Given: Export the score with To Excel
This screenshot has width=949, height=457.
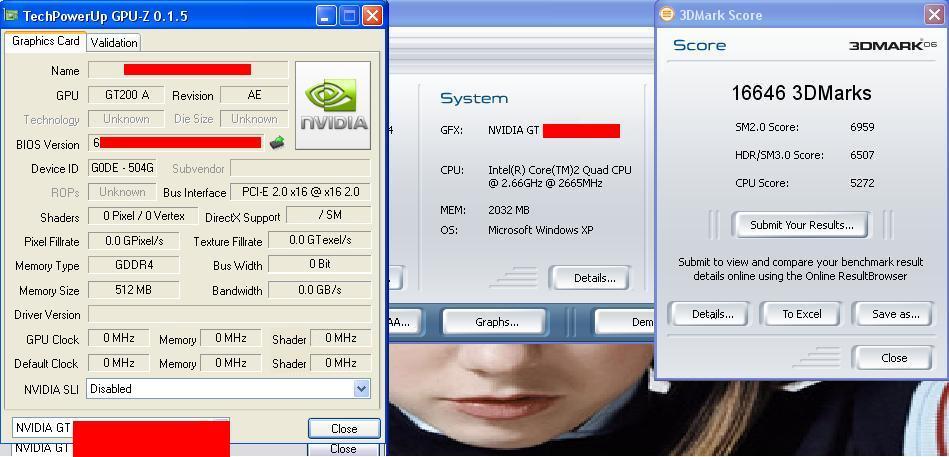Looking at the screenshot, I should tap(801, 314).
